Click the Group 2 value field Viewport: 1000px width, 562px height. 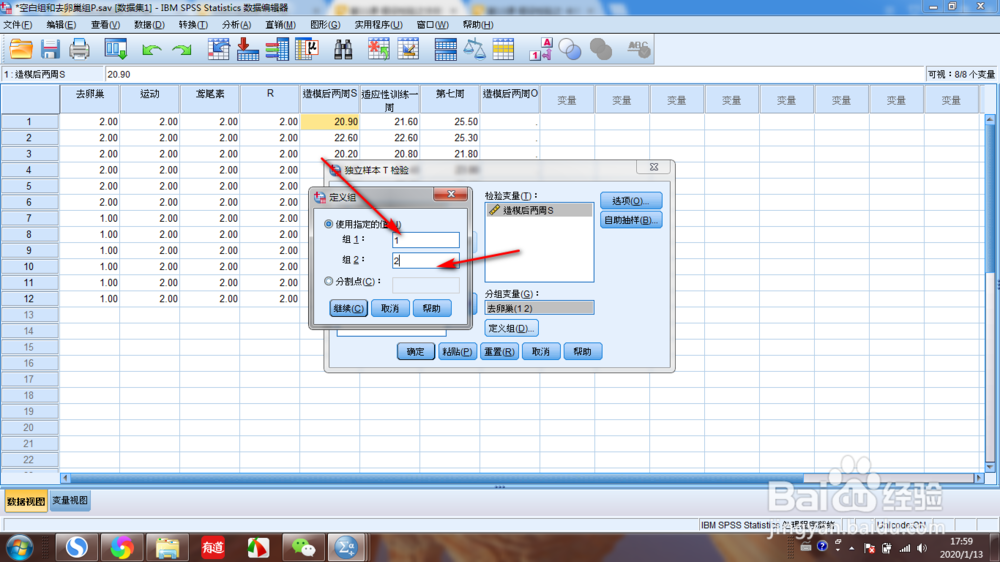(x=425, y=260)
